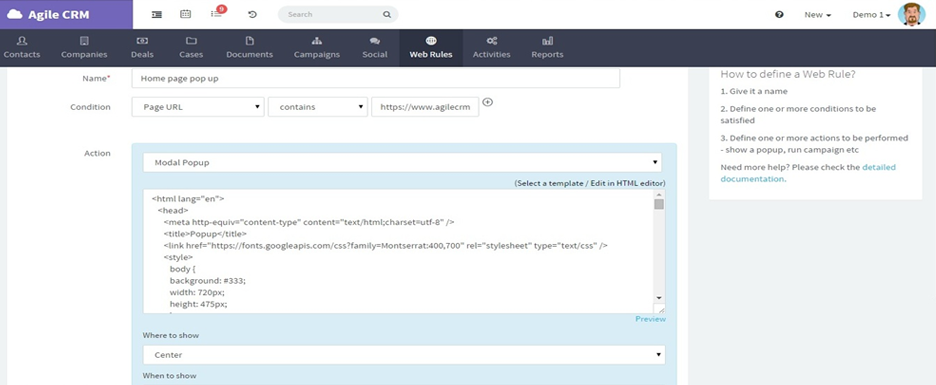Open the Center position dropdown
Image resolution: width=936 pixels, height=385 pixels.
(404, 355)
